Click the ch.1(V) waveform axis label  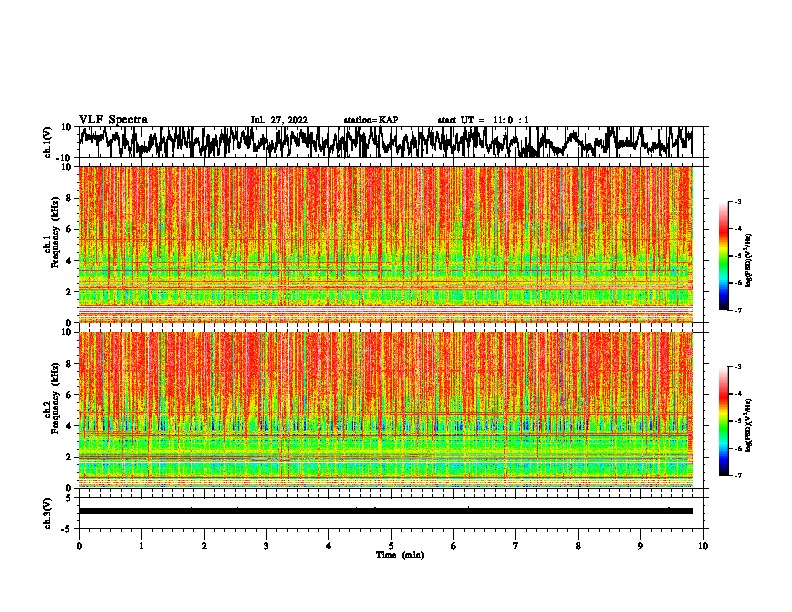[48, 142]
